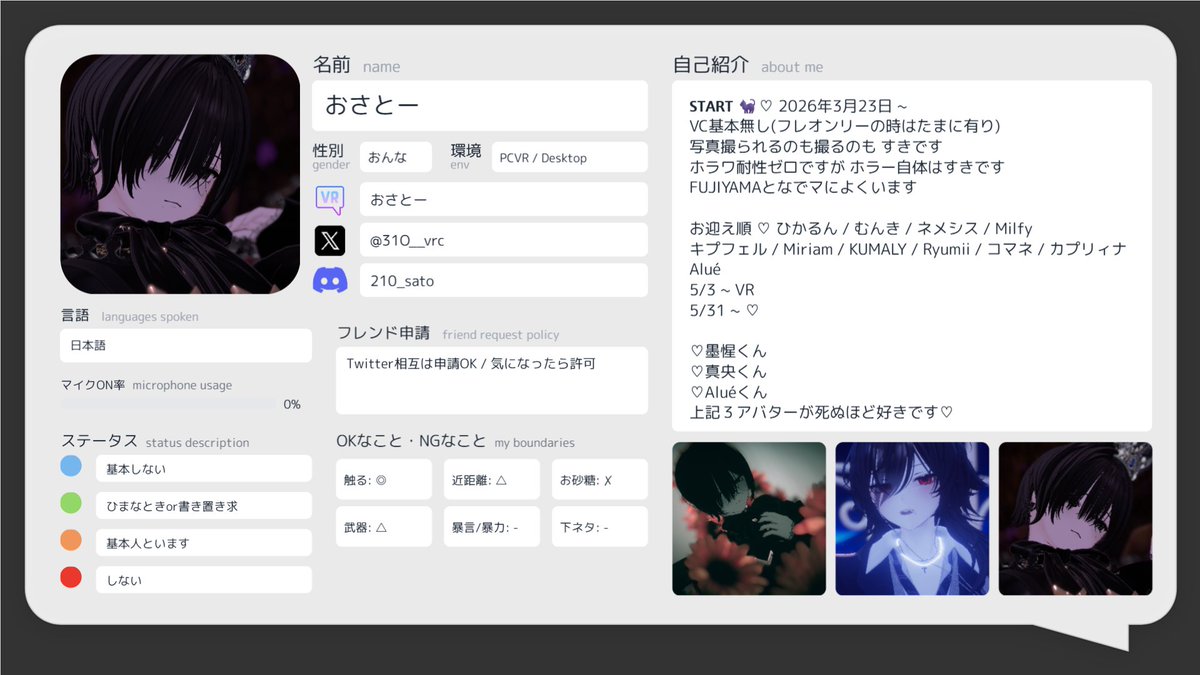The image size is (1200, 675).
Task: Open the sunflower avatar thumbnail
Action: pos(749,519)
